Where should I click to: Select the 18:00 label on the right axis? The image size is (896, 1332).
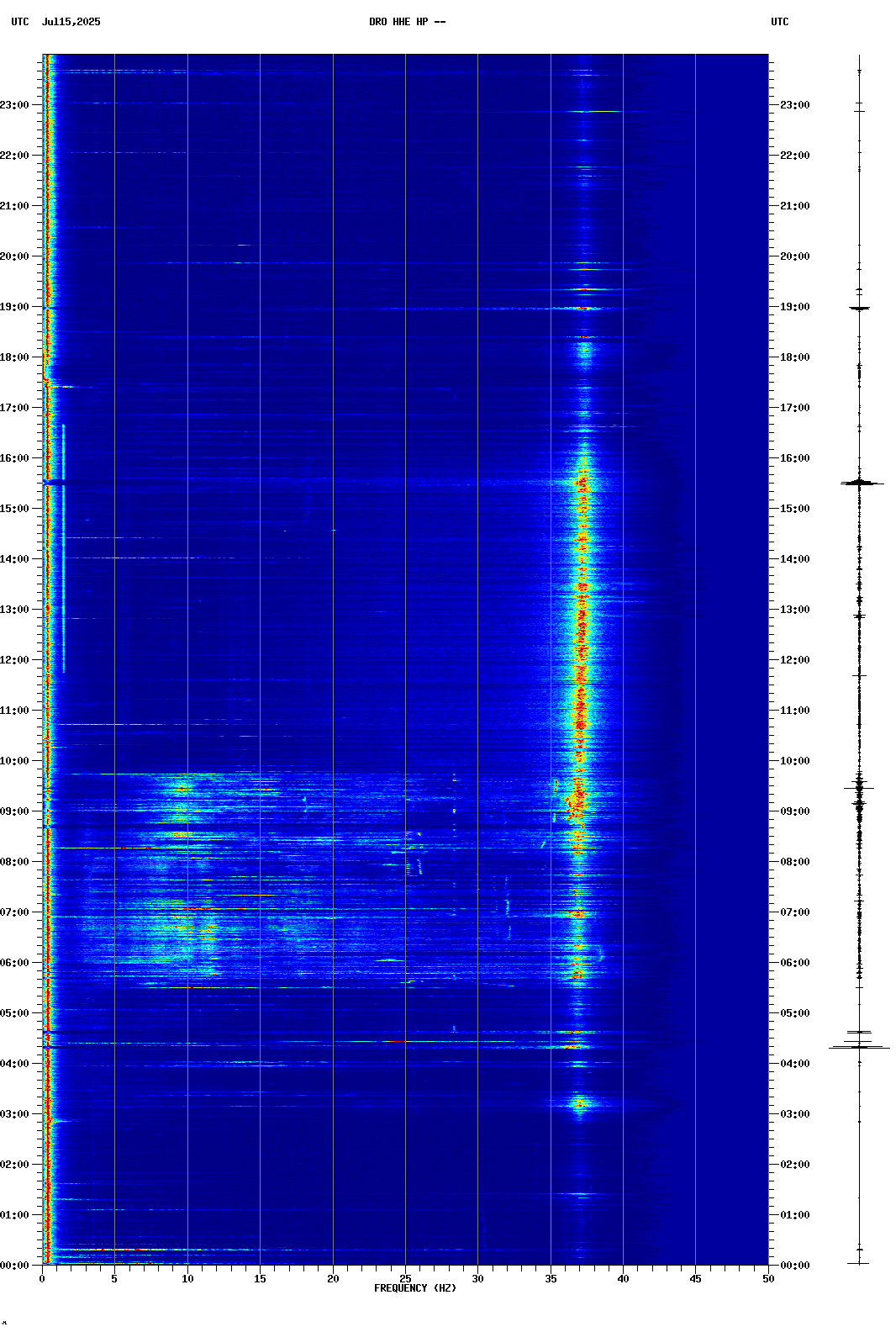(x=795, y=357)
